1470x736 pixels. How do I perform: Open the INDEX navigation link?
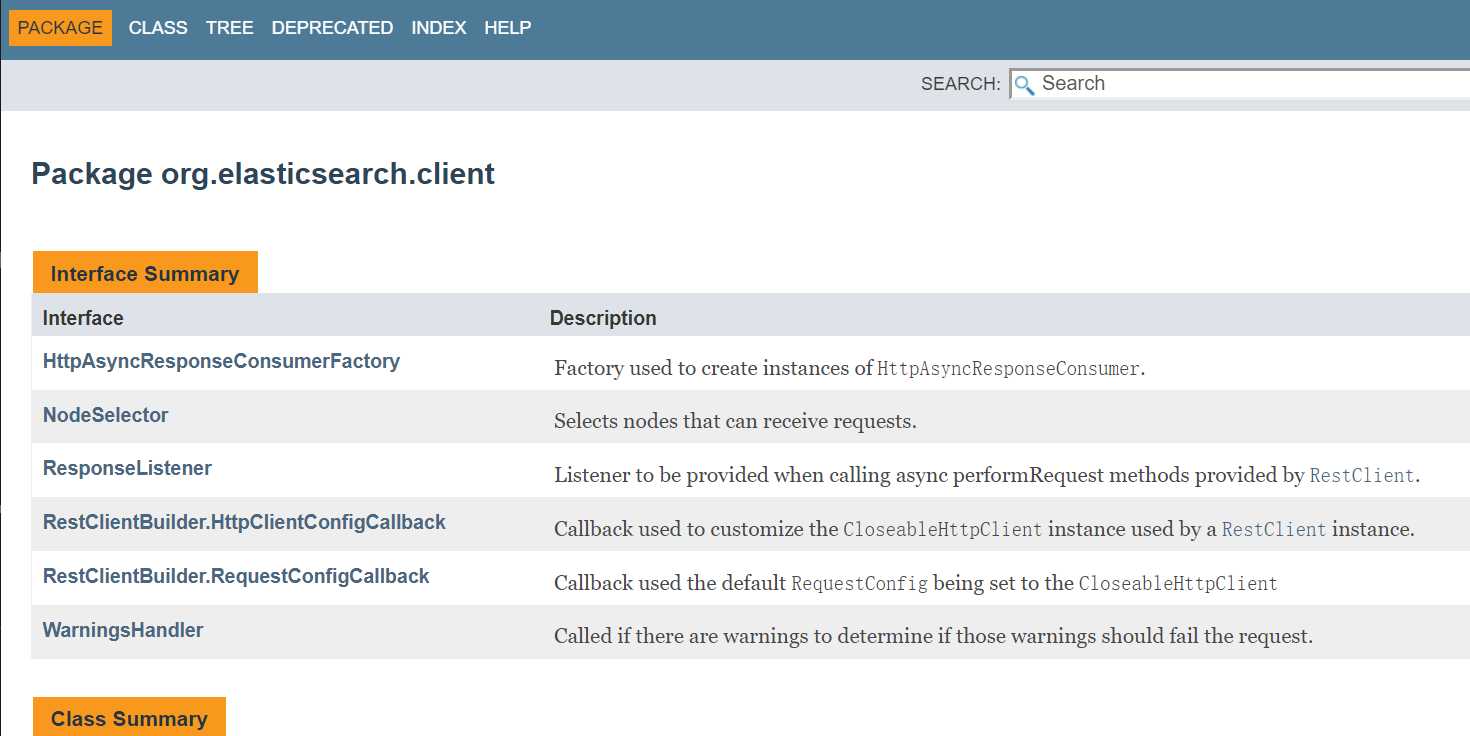click(439, 28)
